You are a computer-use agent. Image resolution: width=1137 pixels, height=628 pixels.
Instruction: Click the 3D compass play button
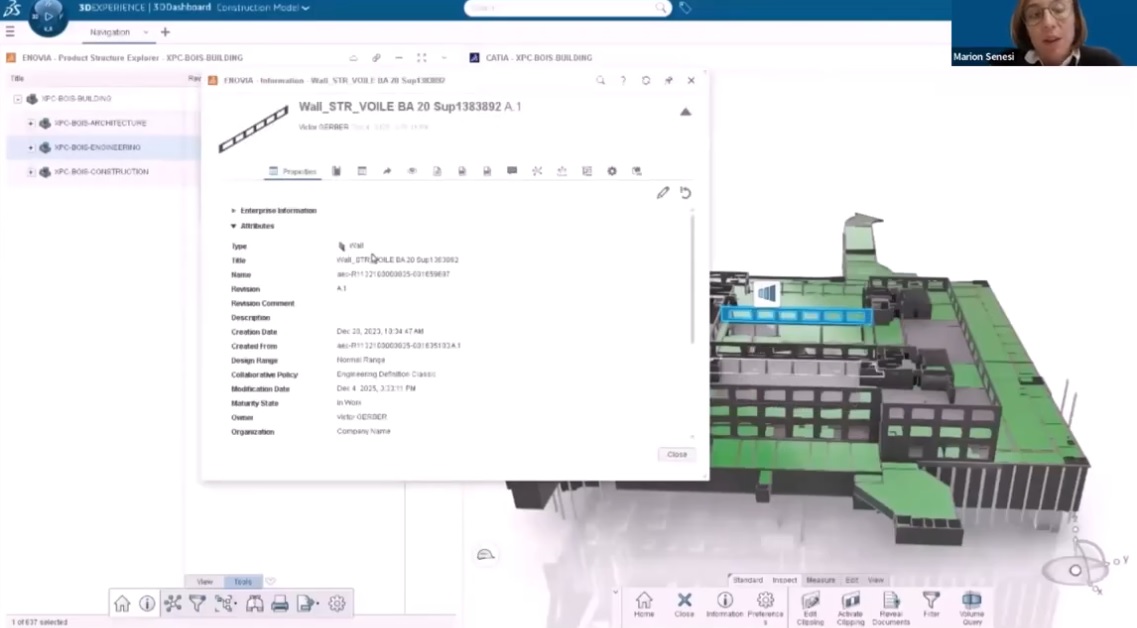click(x=48, y=16)
